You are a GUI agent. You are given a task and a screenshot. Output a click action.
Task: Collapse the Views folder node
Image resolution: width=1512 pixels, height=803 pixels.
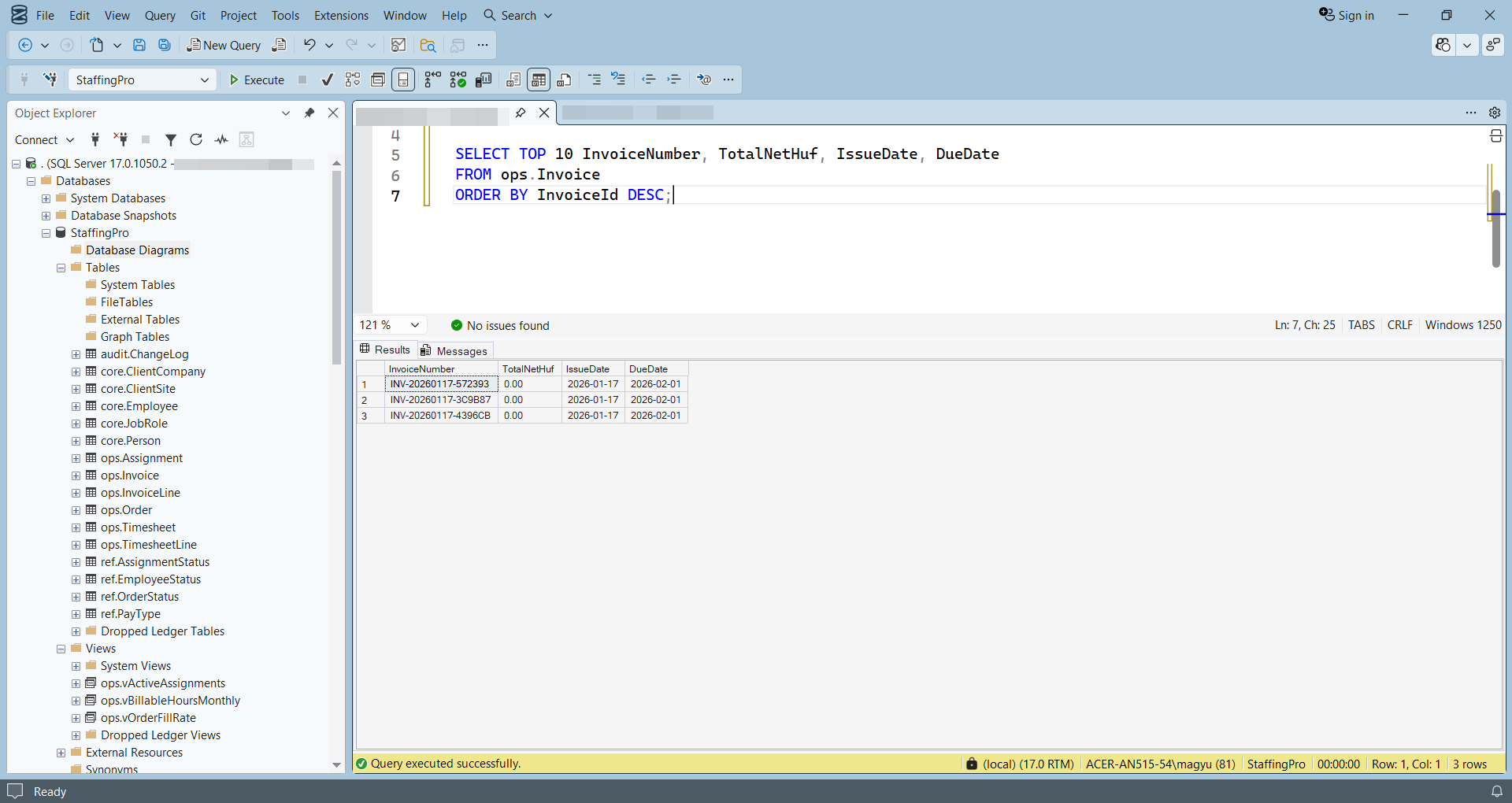[61, 649]
